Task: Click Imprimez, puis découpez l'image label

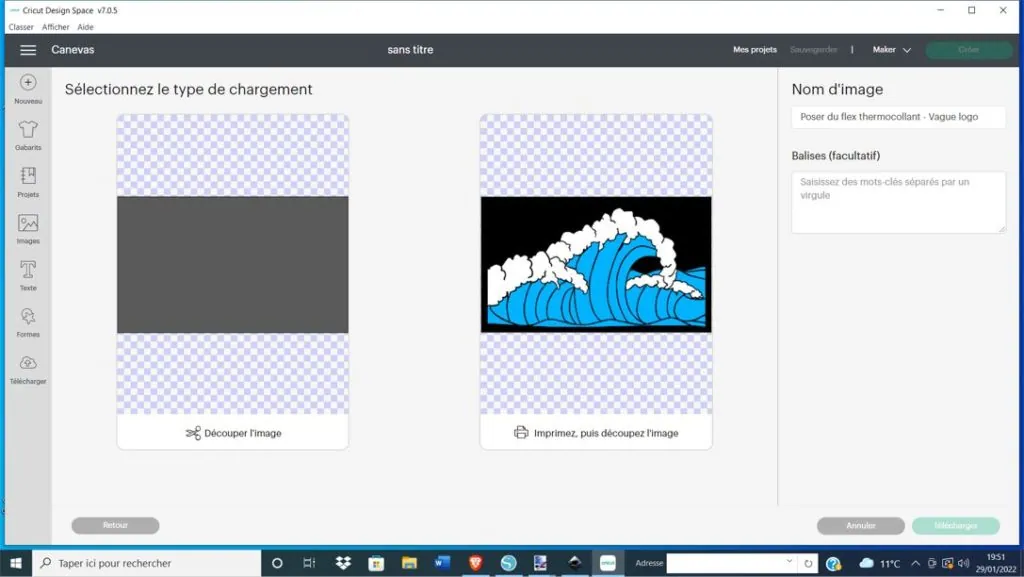Action: [x=606, y=433]
